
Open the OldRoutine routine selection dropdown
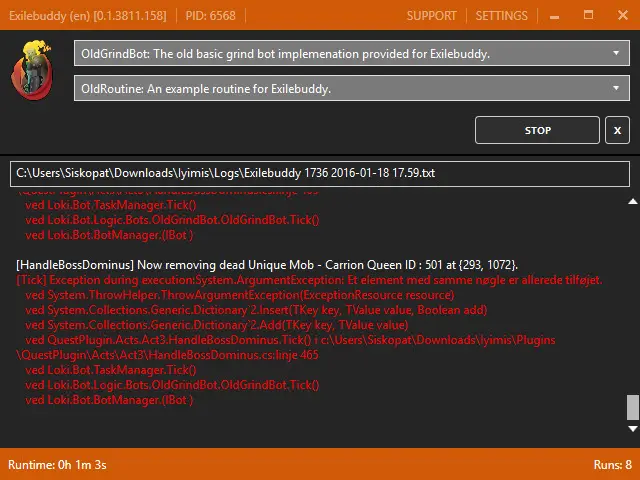[x=351, y=88]
